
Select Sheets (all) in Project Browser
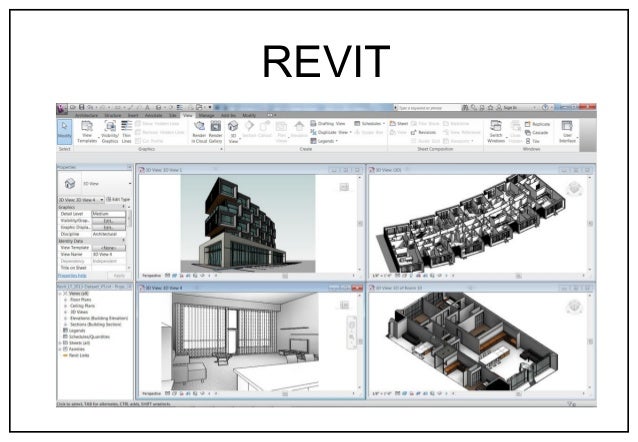pyautogui.click(x=79, y=343)
